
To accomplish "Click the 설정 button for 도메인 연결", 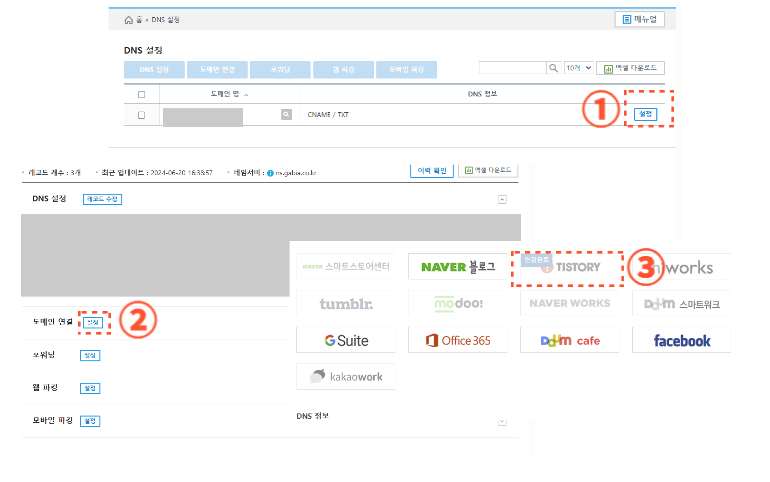I will click(x=93, y=322).
